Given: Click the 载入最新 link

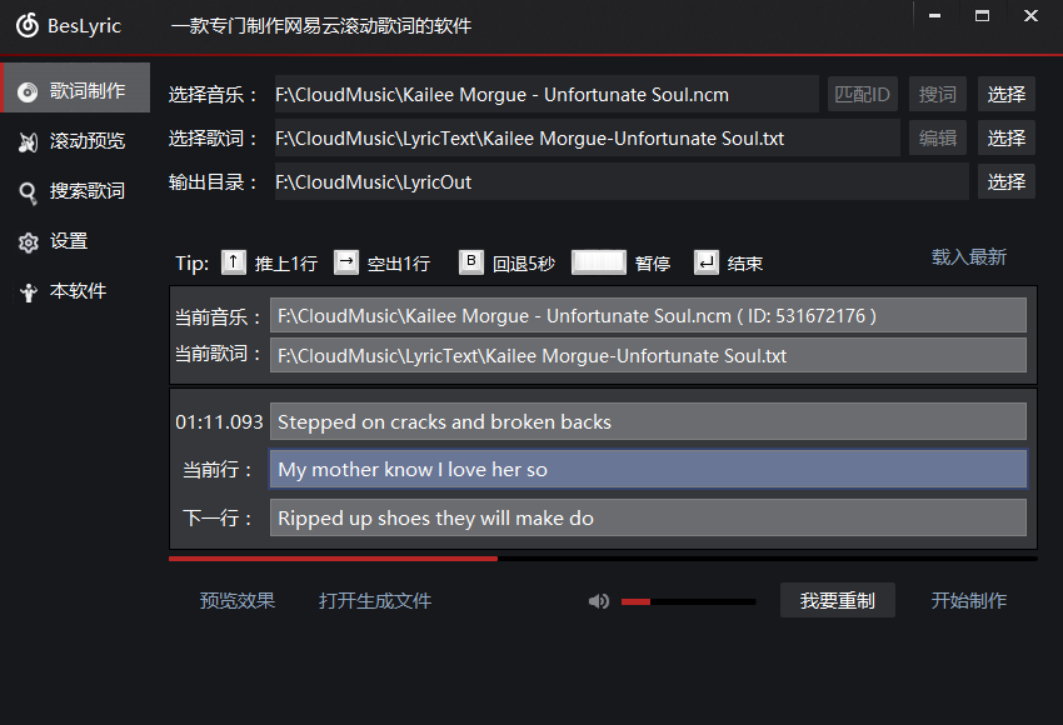Looking at the screenshot, I should coord(968,257).
